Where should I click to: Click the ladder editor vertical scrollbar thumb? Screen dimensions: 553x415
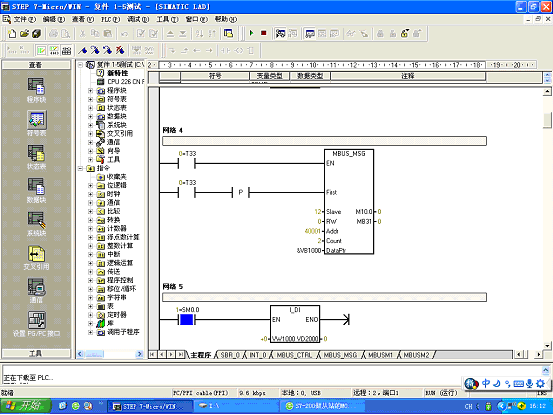547,120
